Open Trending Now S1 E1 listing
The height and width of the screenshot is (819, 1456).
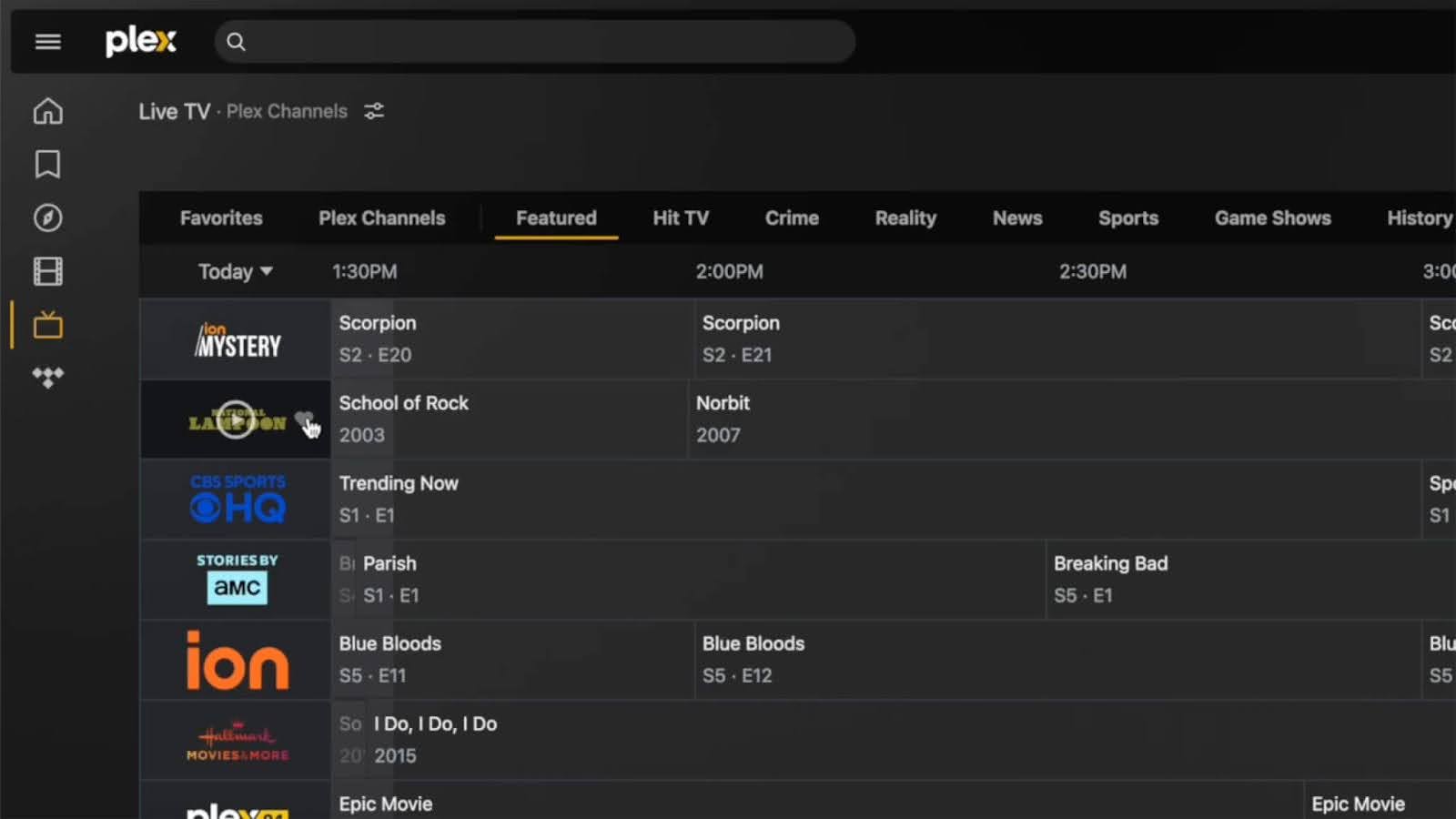tap(875, 499)
